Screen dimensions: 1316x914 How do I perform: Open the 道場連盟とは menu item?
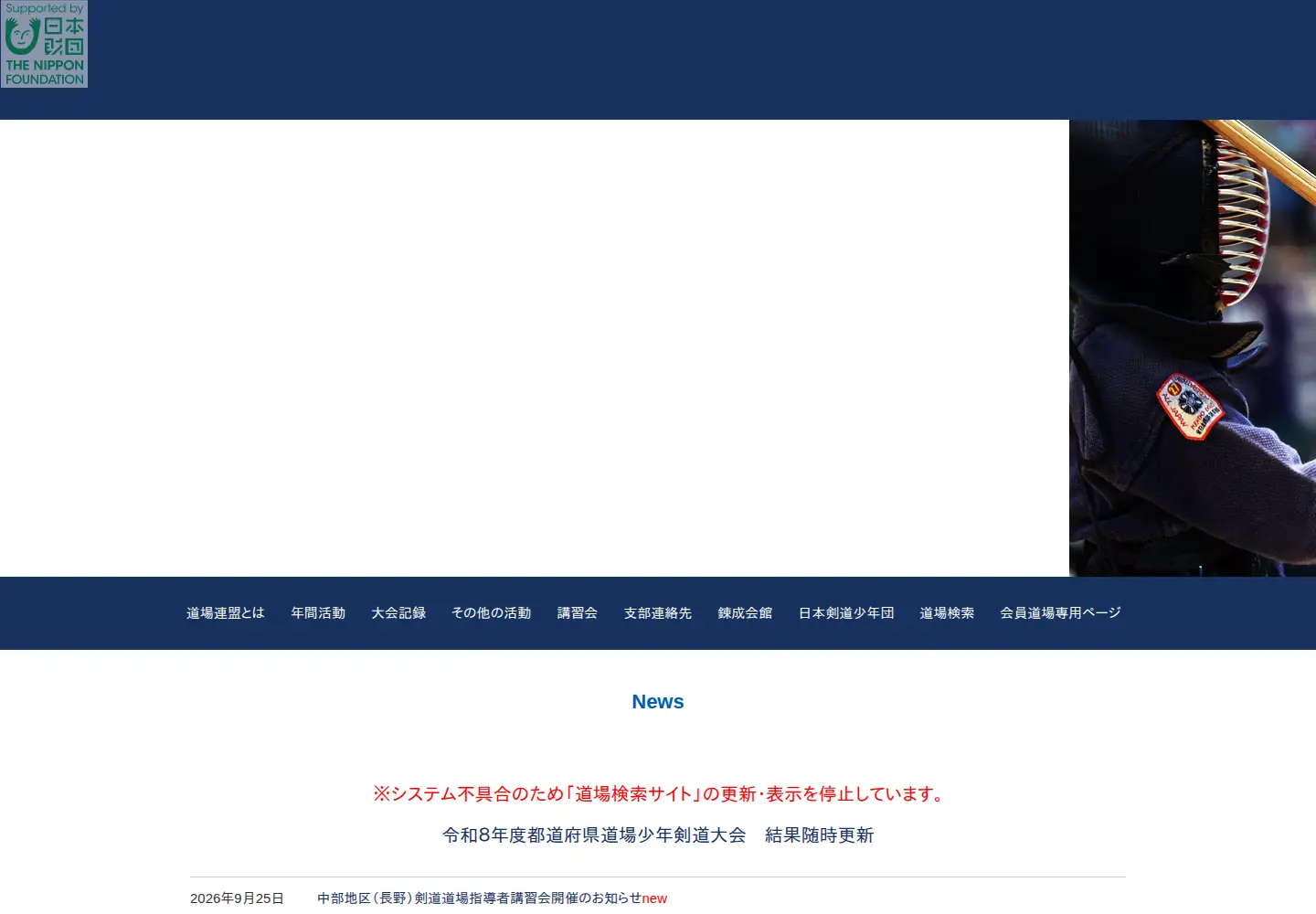click(x=226, y=613)
